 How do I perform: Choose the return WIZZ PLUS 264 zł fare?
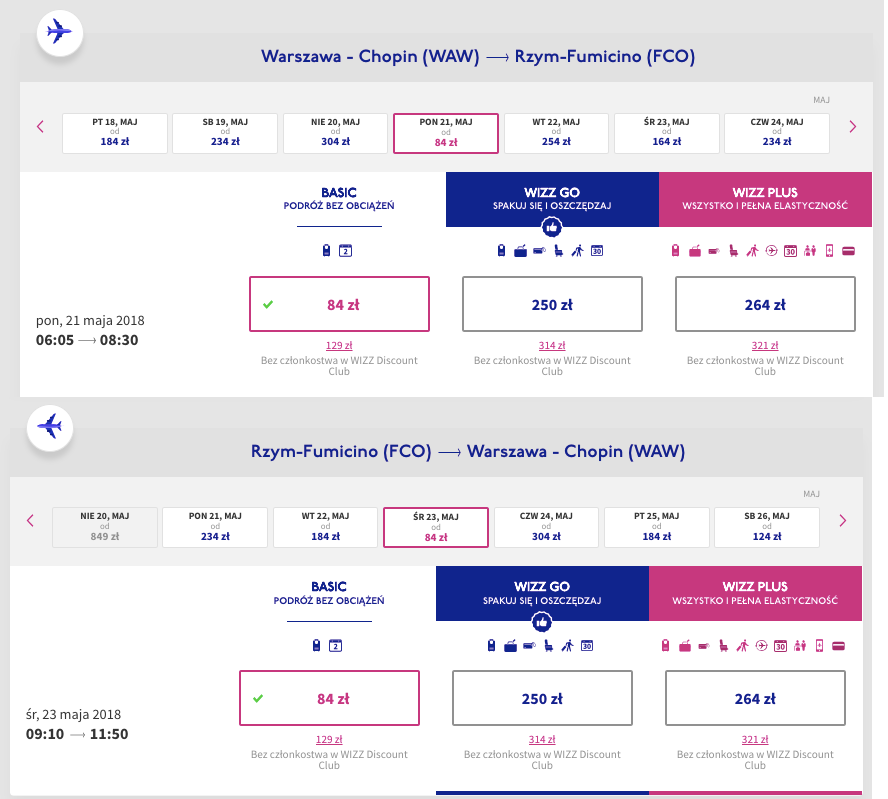pos(755,698)
